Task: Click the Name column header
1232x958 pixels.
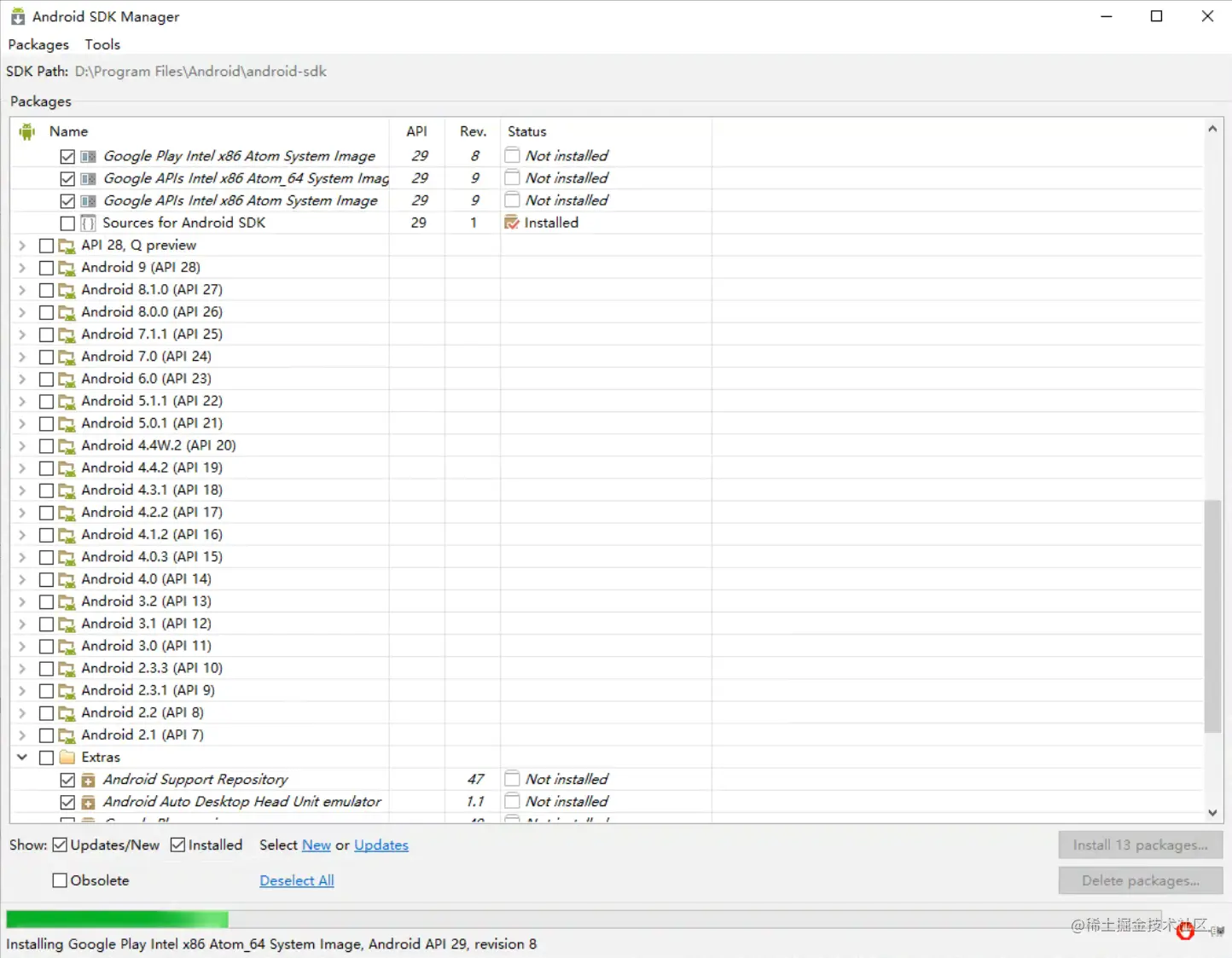Action: click(68, 131)
